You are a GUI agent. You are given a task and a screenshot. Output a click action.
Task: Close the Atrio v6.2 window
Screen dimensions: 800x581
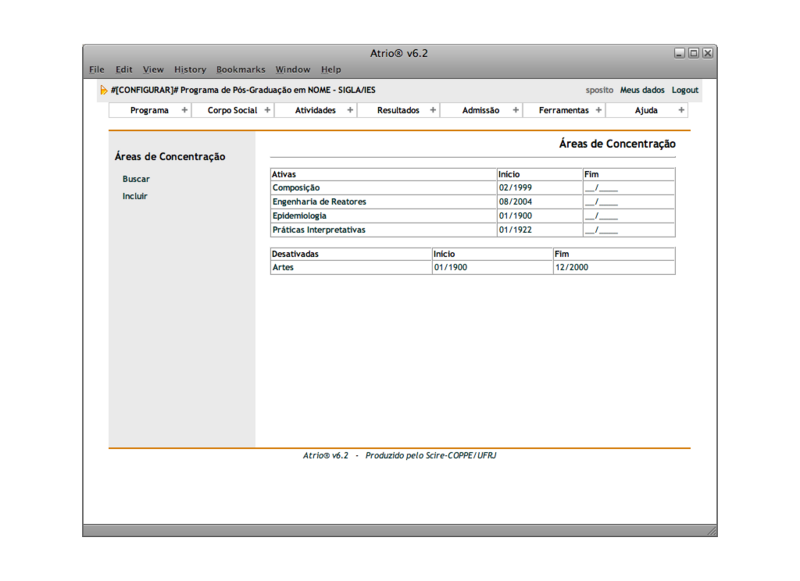coord(708,53)
